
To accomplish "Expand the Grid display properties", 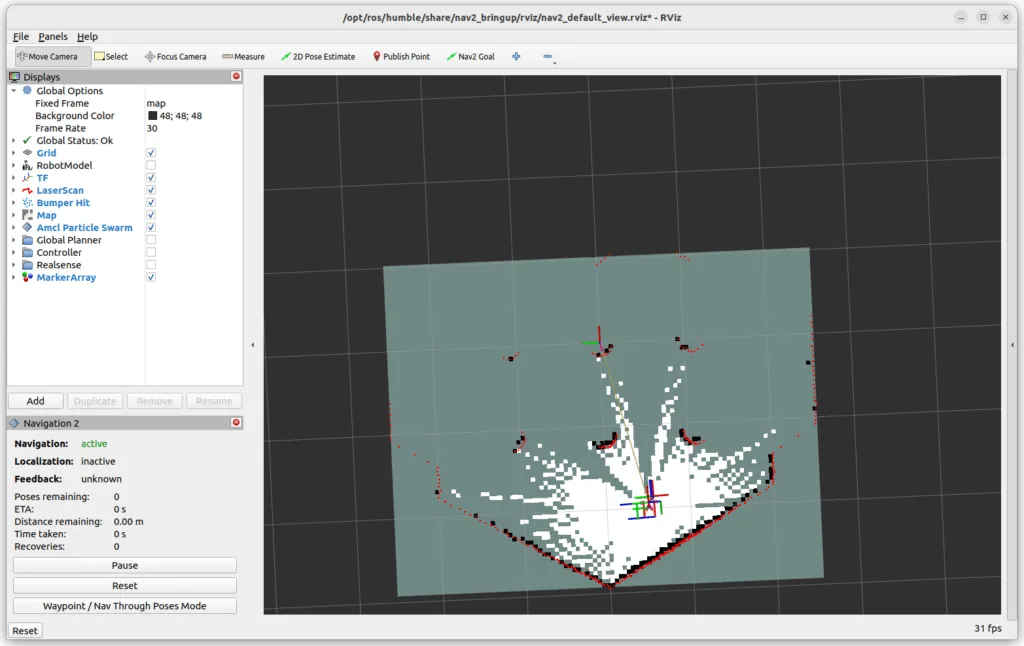I will [x=14, y=153].
